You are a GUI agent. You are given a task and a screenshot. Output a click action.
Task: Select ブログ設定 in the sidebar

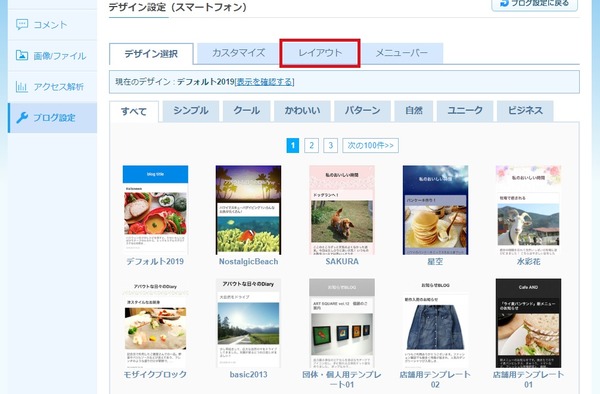click(x=52, y=118)
